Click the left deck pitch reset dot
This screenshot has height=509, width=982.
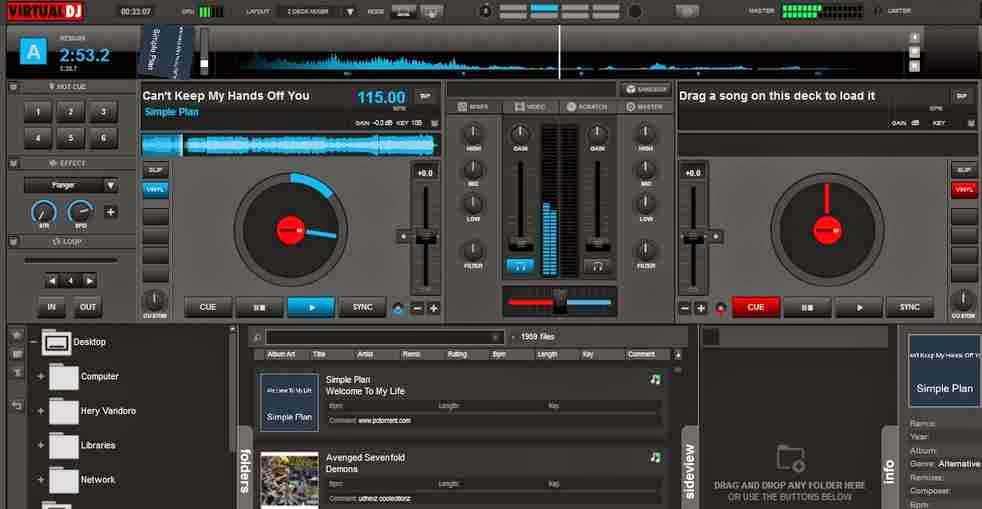(x=404, y=237)
